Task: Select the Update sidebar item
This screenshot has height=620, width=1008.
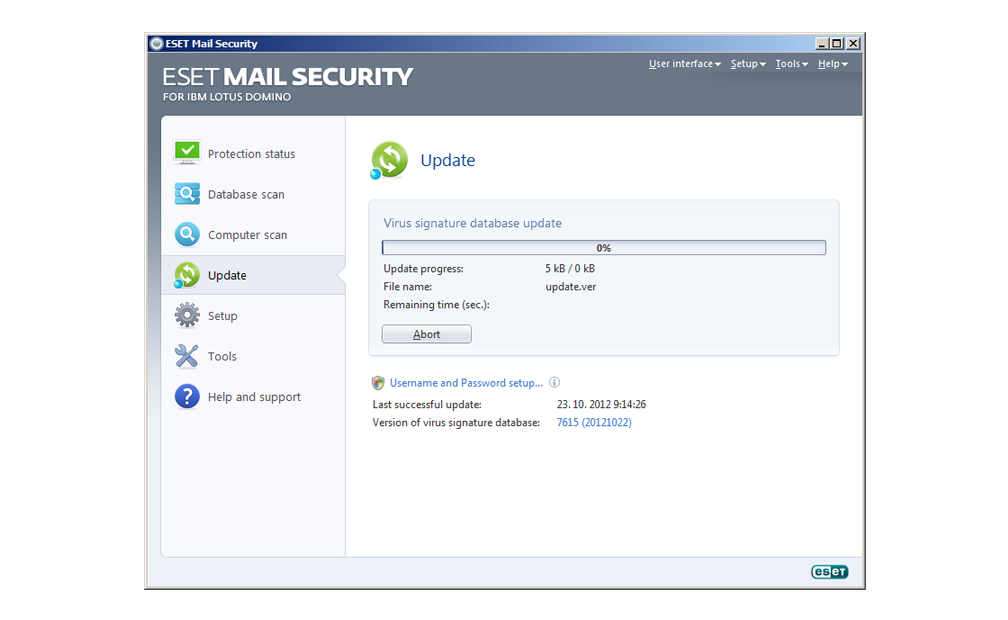Action: 253,275
